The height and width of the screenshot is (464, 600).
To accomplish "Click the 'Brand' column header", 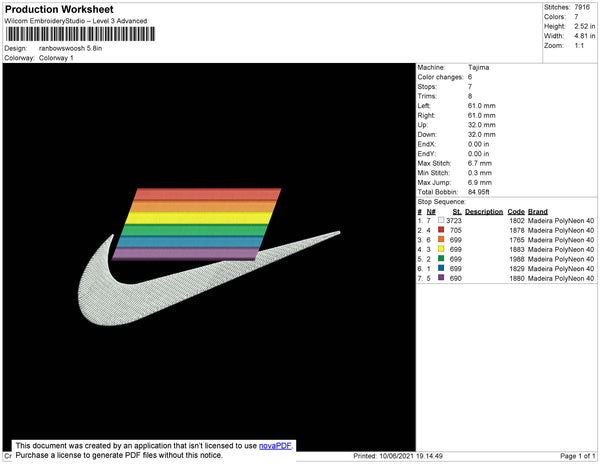I will pyautogui.click(x=538, y=212).
